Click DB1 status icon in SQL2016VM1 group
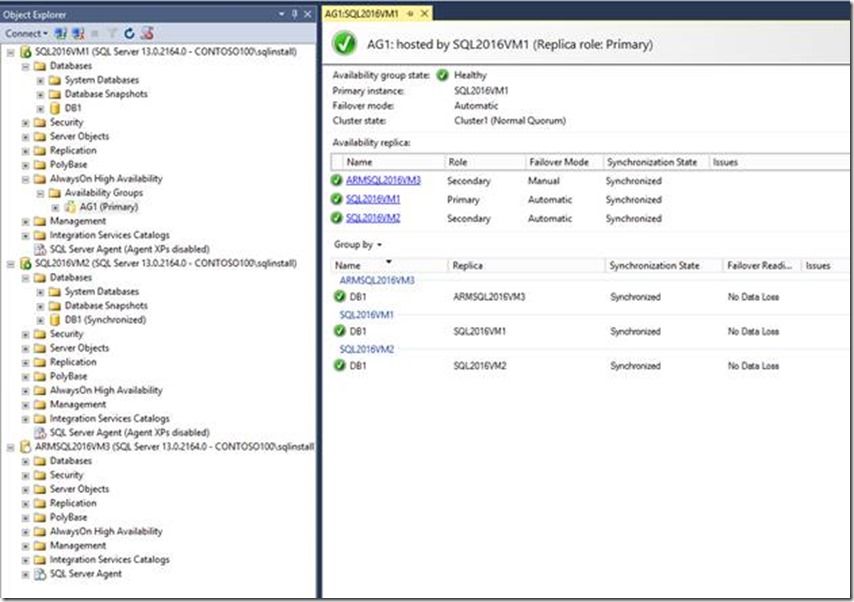Image resolution: width=854 pixels, height=602 pixels. 340,331
